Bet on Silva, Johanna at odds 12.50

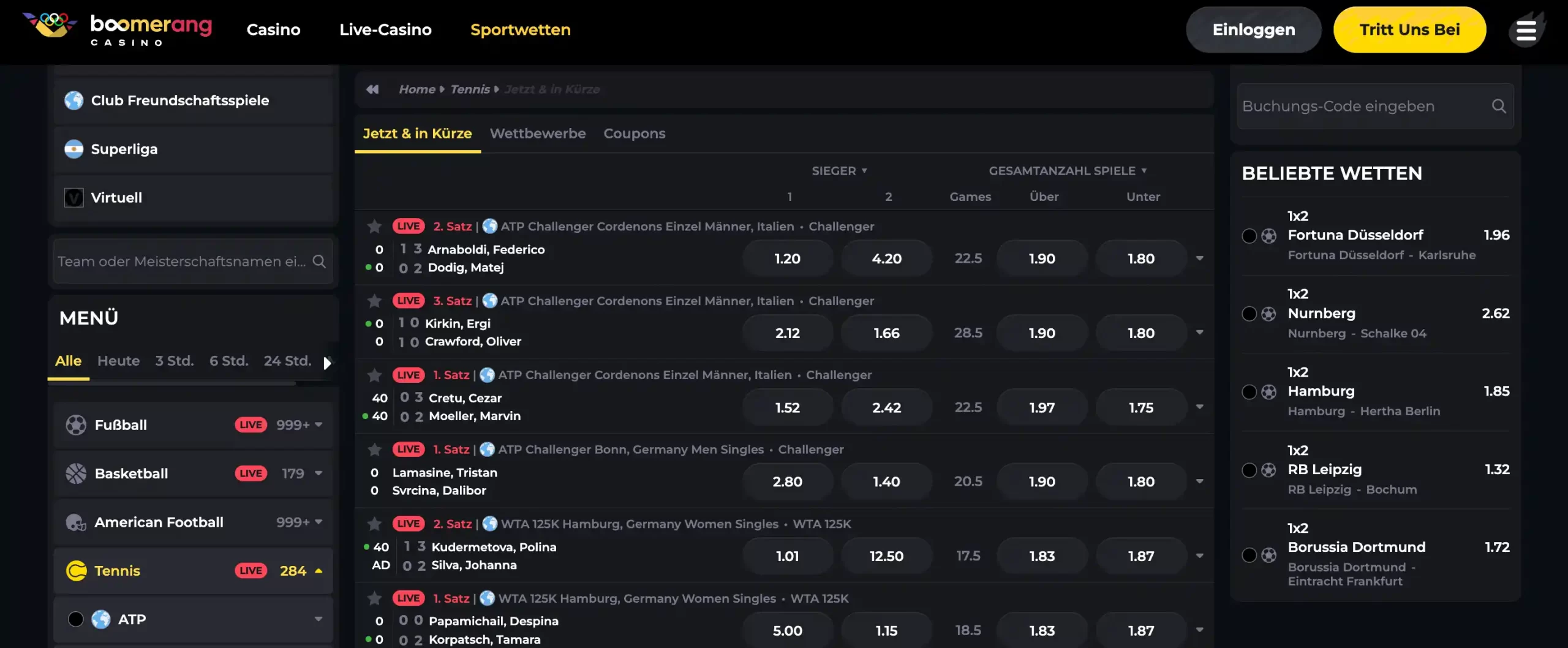pyautogui.click(x=887, y=556)
